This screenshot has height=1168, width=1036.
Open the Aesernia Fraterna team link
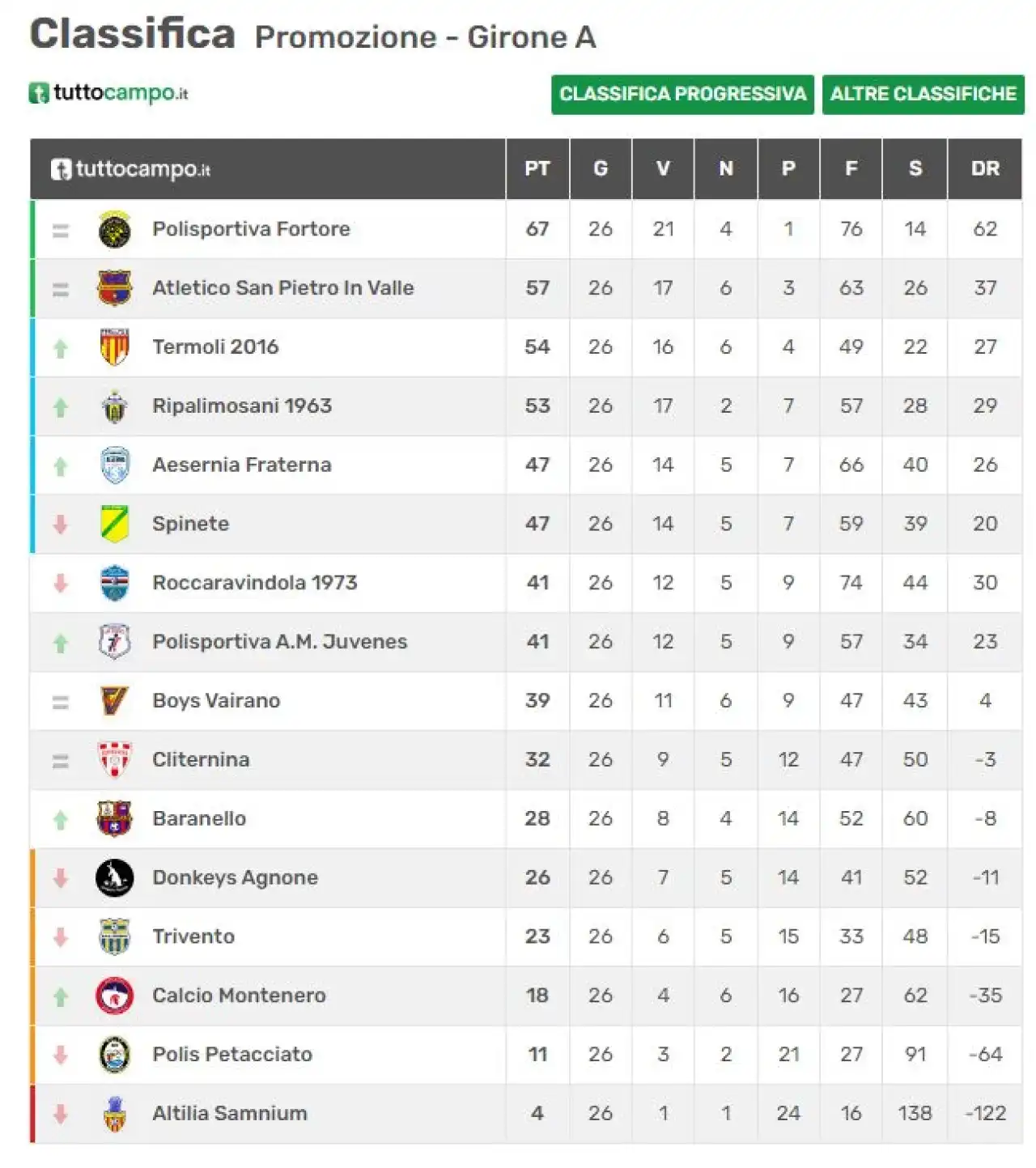(x=242, y=465)
